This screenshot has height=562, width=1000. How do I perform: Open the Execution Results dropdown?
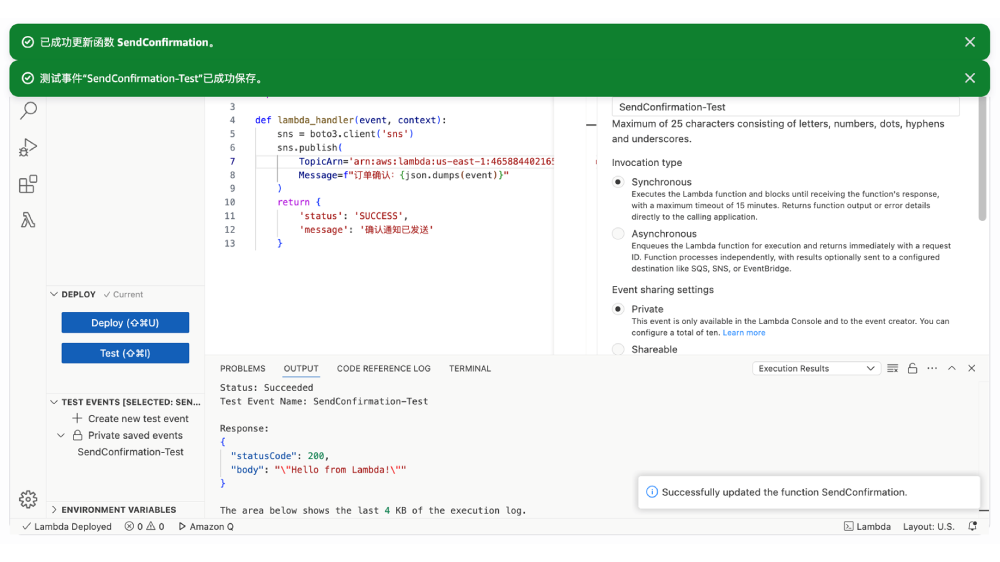pyautogui.click(x=815, y=369)
